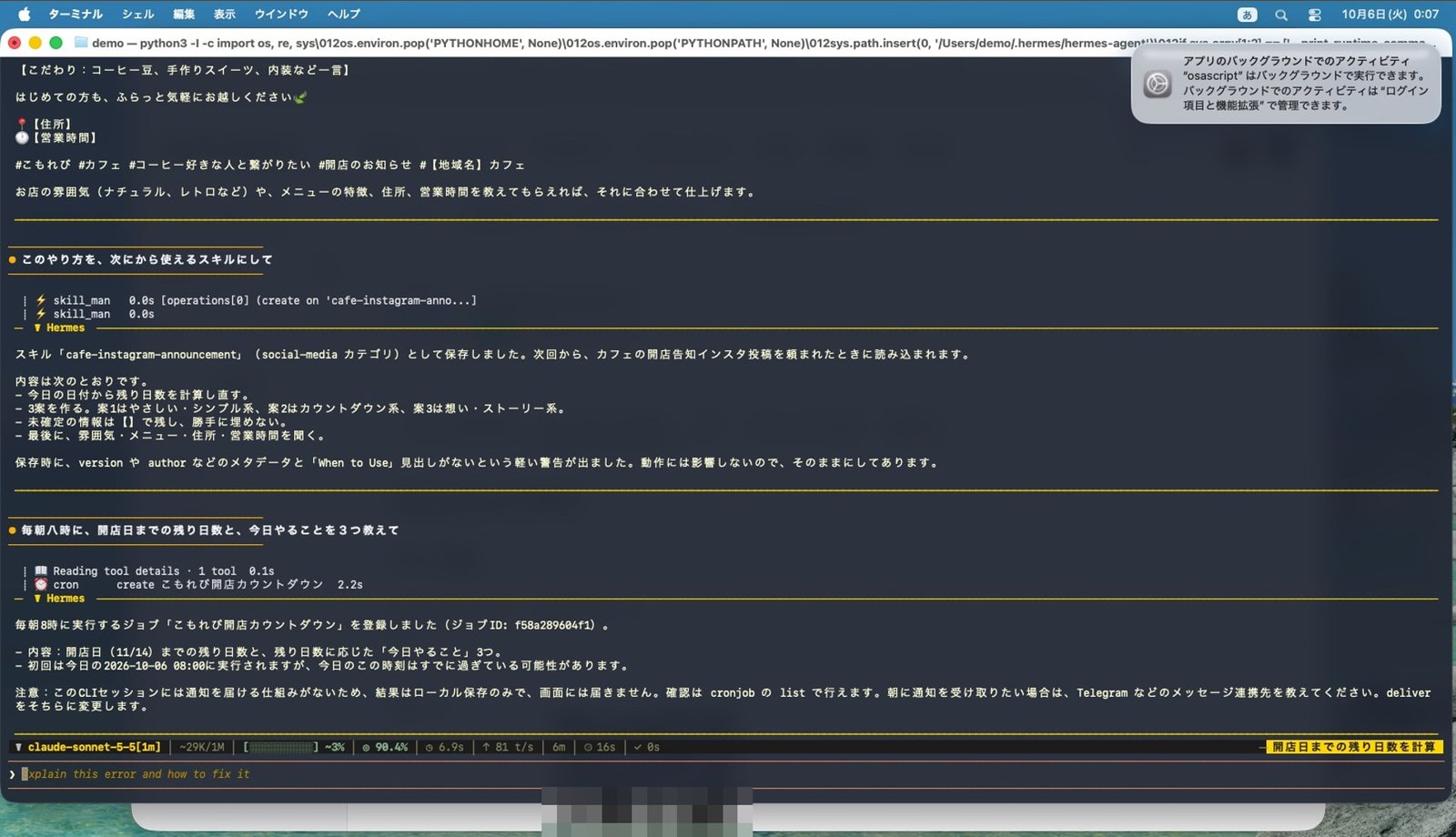The width and height of the screenshot is (1456, 837).
Task: Click the 6.9s timer in status bar
Action: coord(444,747)
